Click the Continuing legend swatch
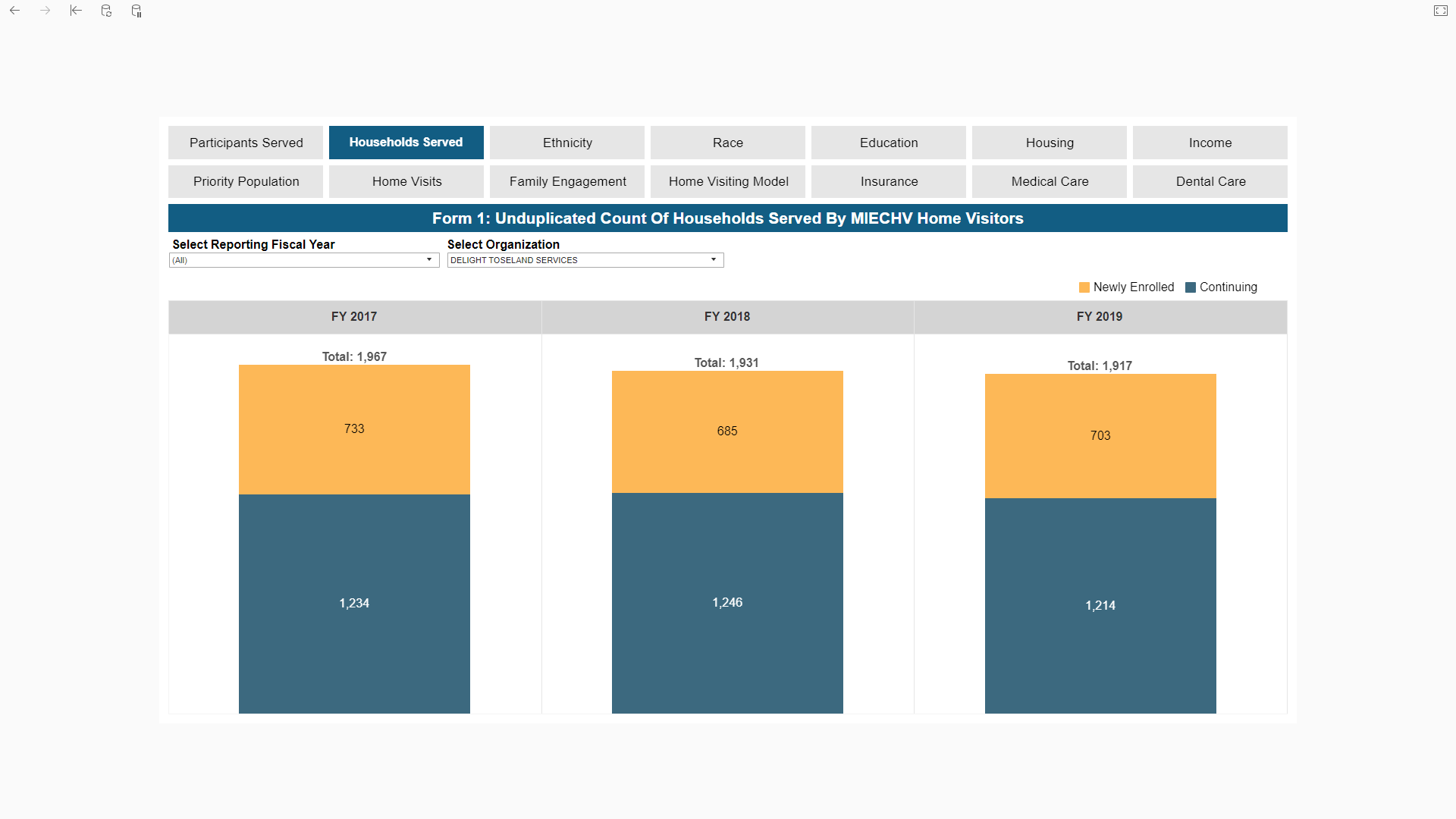Viewport: 1456px width, 819px height. 1191,287
